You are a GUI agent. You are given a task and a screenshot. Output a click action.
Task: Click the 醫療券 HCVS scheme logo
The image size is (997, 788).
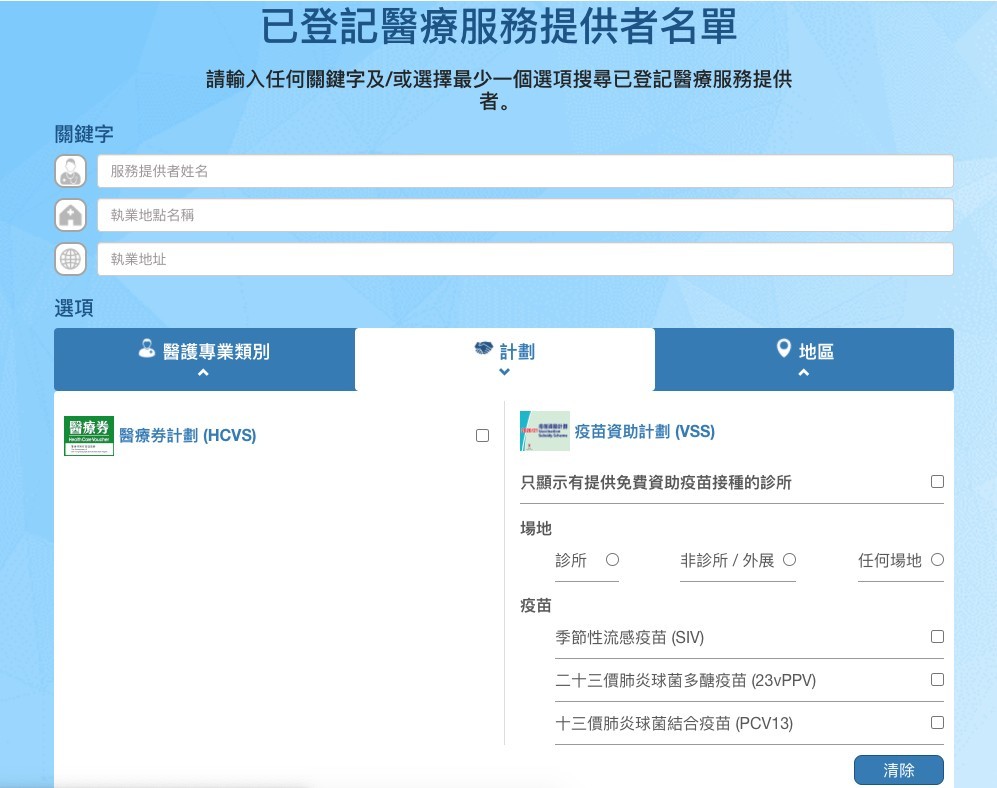89,436
